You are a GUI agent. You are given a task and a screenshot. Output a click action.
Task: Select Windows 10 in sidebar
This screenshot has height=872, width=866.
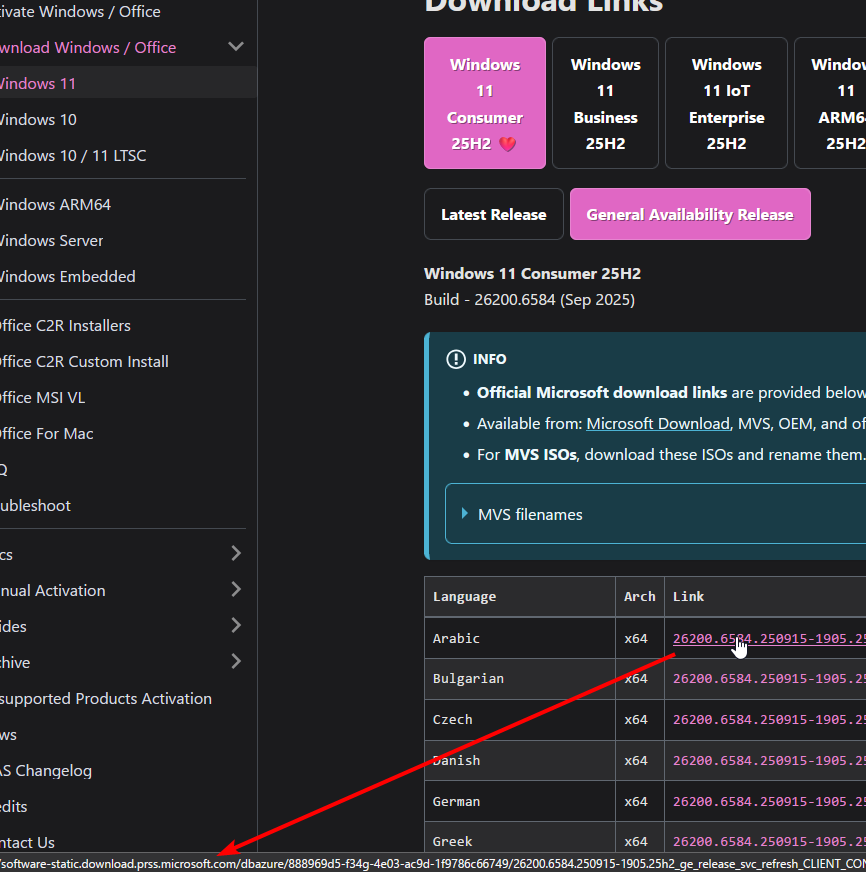pos(38,120)
